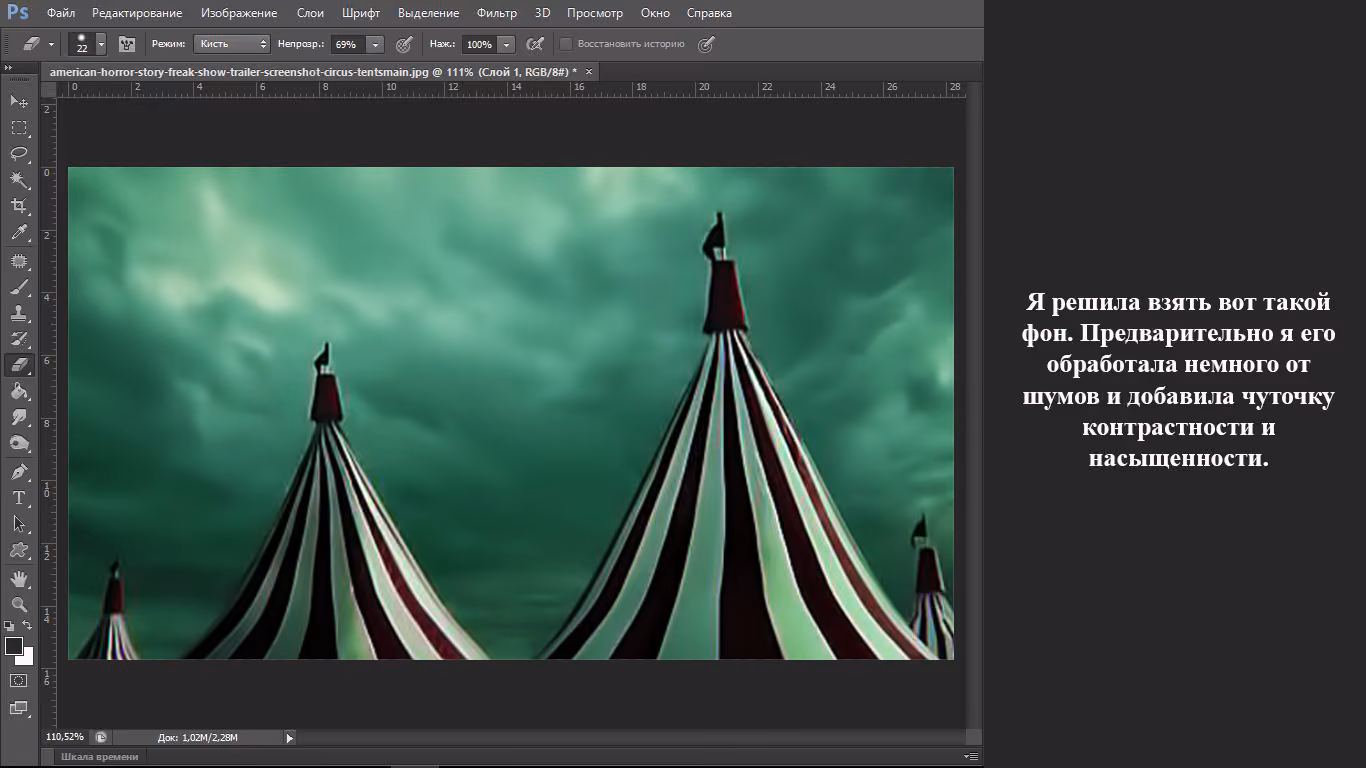Image resolution: width=1366 pixels, height=768 pixels.
Task: Expand the status bar info arrow
Action: pyautogui.click(x=290, y=738)
